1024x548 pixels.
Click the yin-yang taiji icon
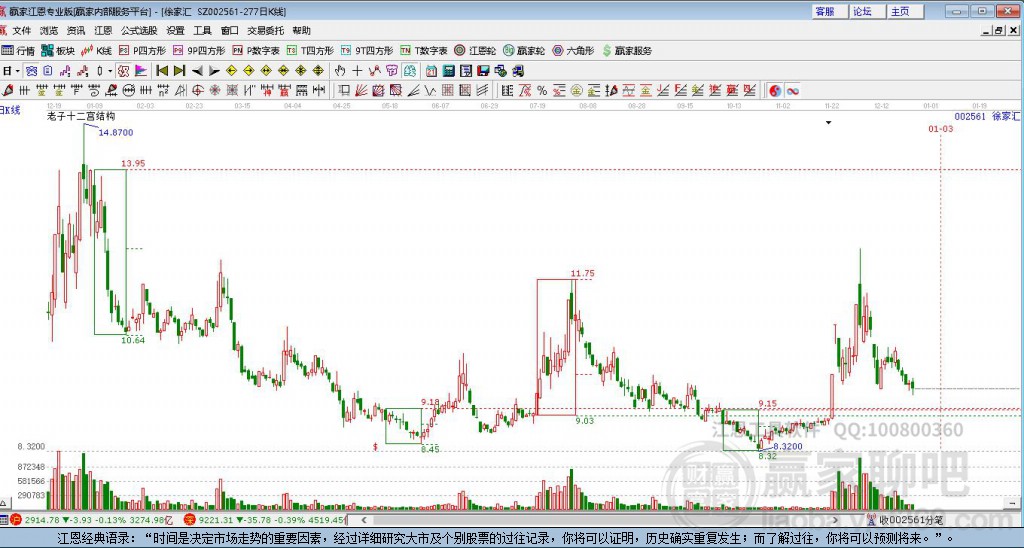[775, 91]
